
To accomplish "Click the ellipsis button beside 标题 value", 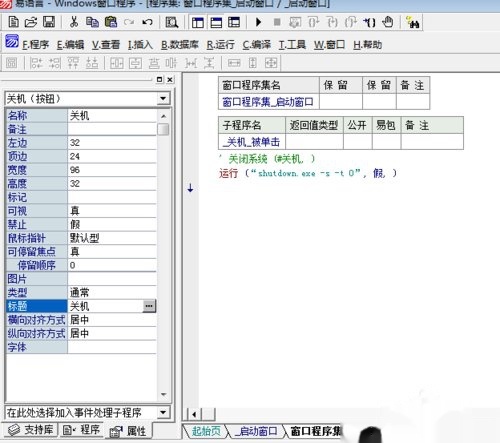I will [149, 306].
